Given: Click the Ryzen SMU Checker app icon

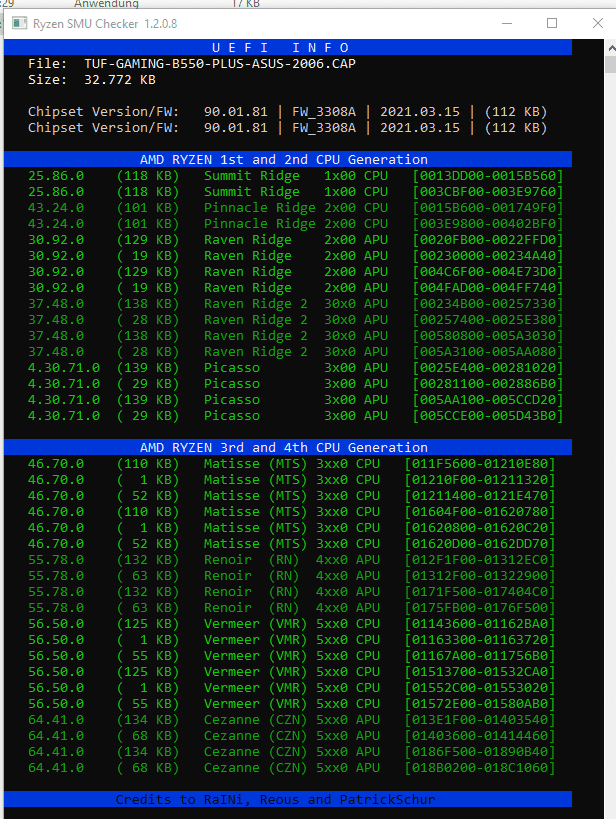Looking at the screenshot, I should tap(19, 24).
